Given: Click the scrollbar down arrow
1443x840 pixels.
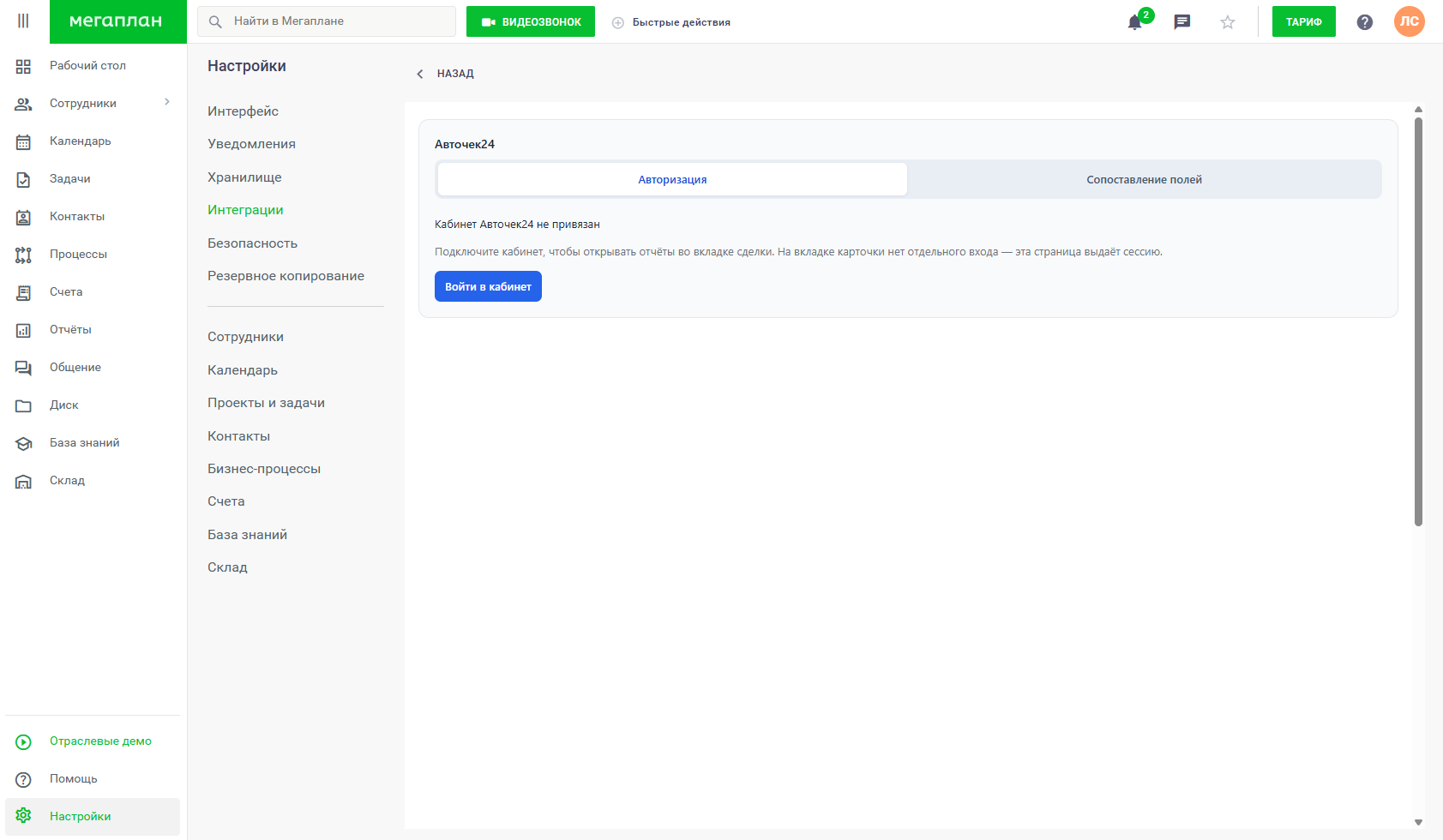Looking at the screenshot, I should click(x=1418, y=822).
